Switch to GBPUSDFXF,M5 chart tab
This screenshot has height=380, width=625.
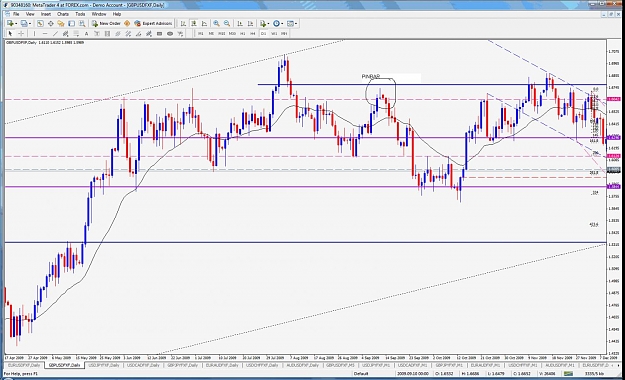[340, 365]
